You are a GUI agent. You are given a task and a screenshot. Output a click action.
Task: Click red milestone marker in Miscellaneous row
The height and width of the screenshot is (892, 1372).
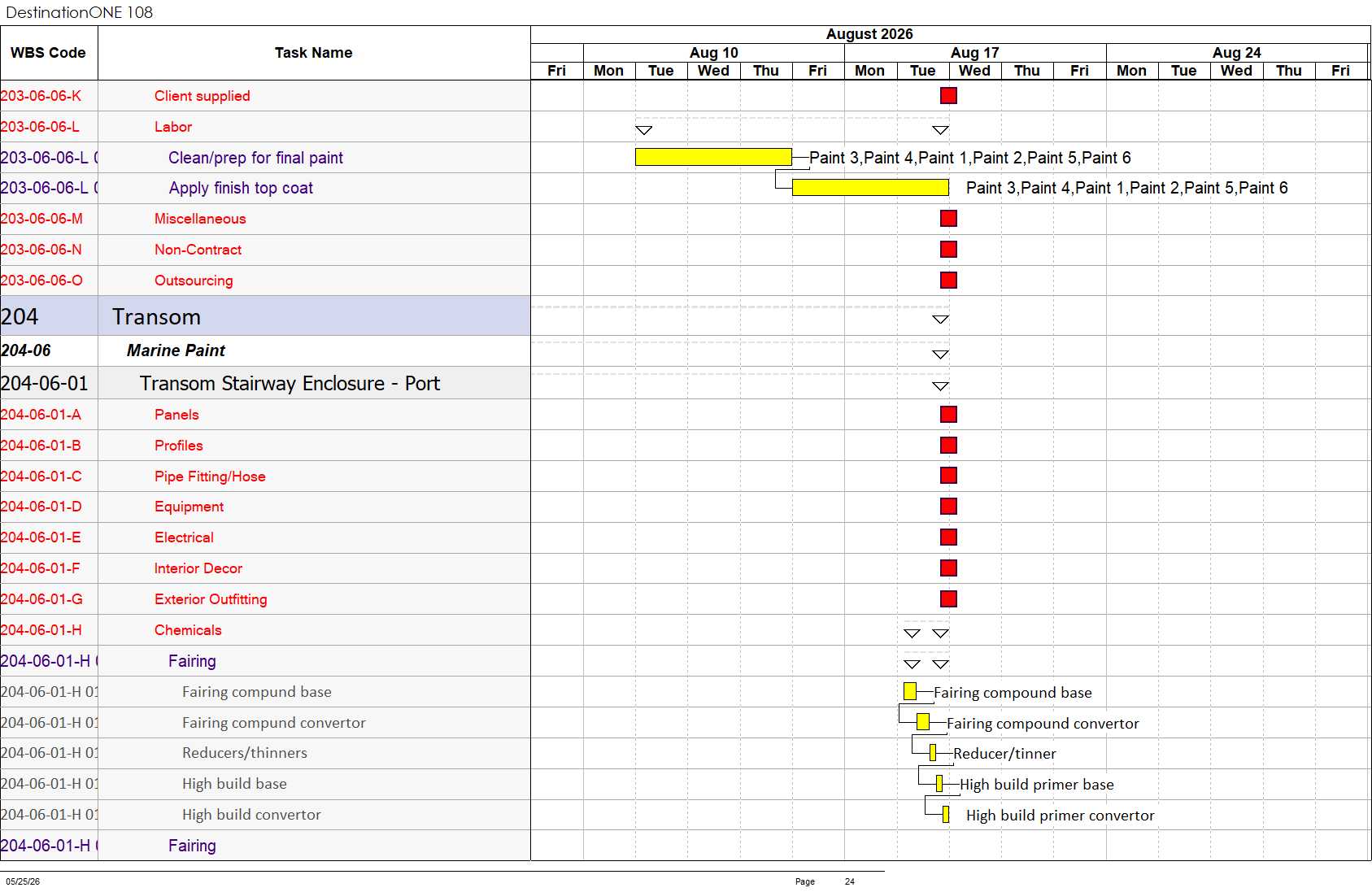948,219
